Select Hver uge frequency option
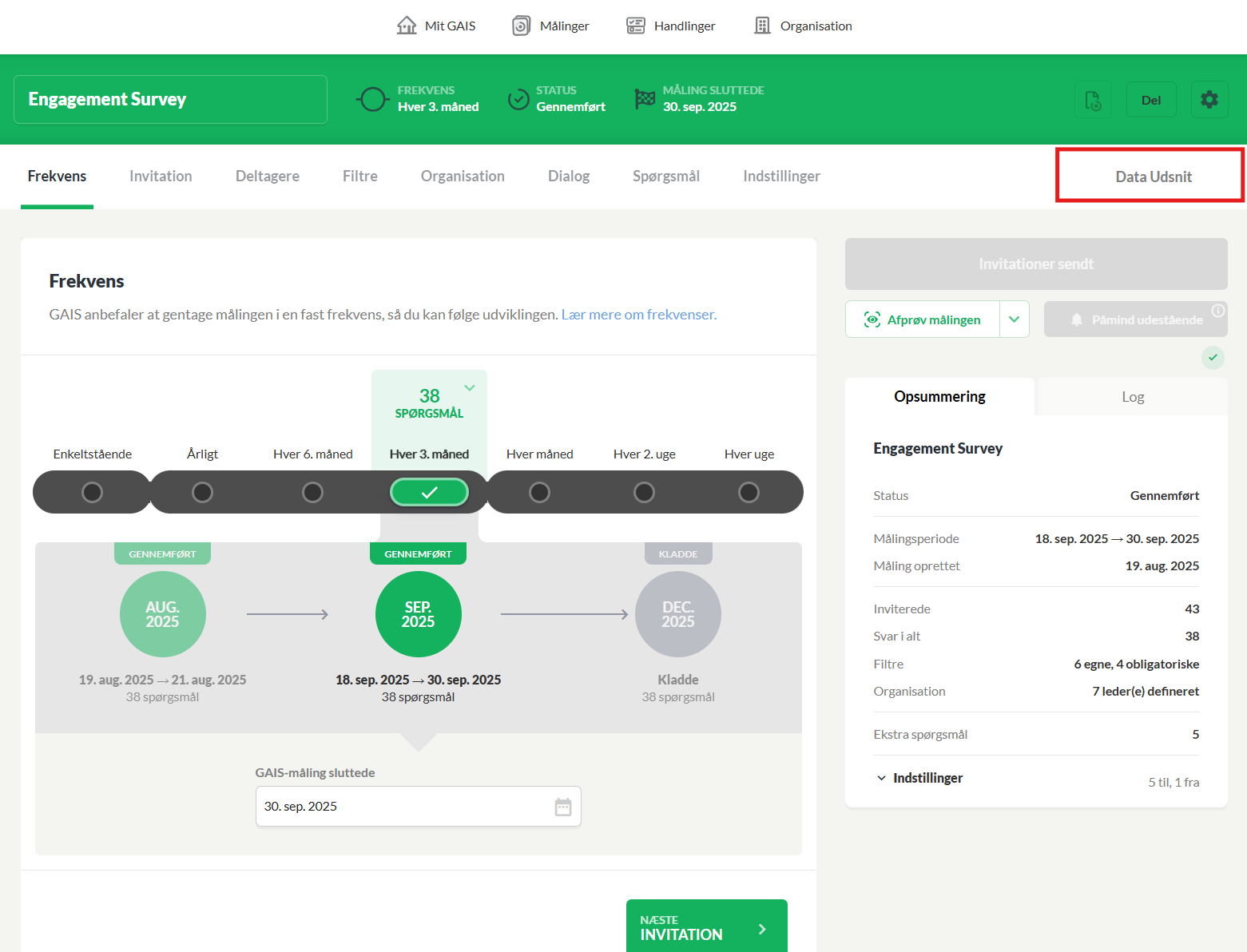This screenshot has width=1247, height=952. click(x=749, y=492)
